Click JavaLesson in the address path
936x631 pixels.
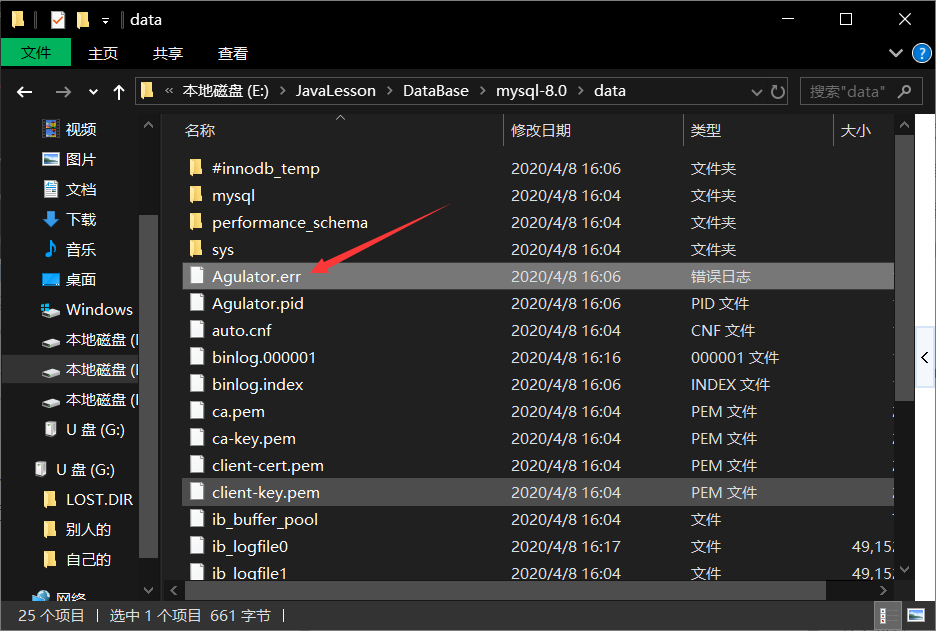pyautogui.click(x=335, y=91)
